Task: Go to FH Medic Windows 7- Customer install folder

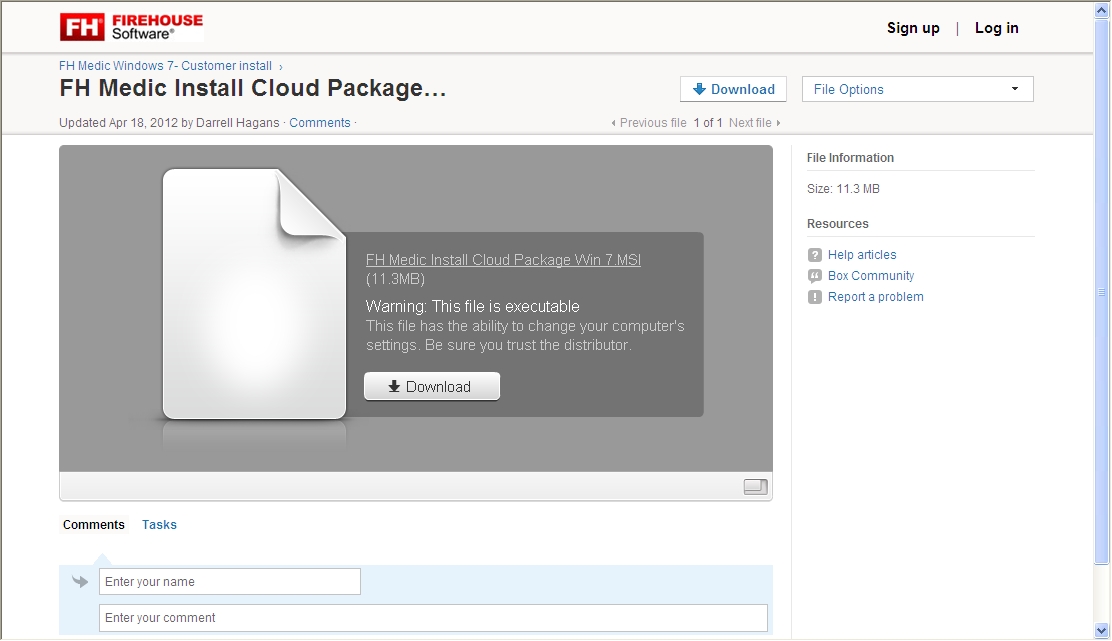Action: [x=165, y=66]
